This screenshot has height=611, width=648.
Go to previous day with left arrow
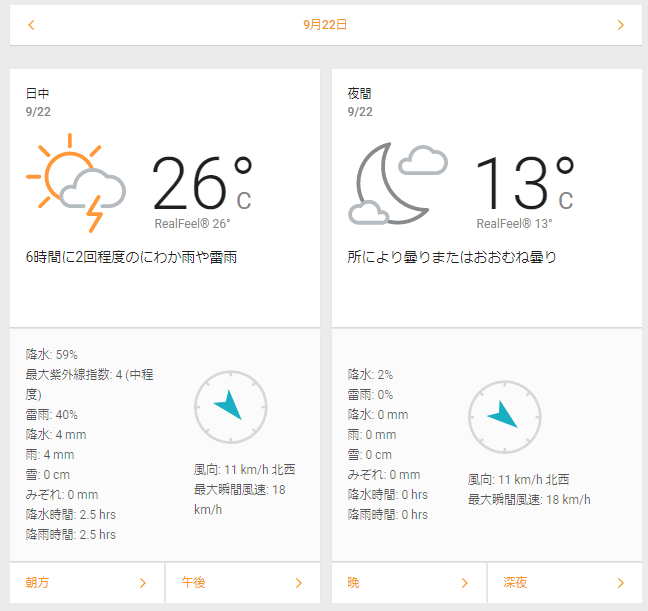coord(31,25)
